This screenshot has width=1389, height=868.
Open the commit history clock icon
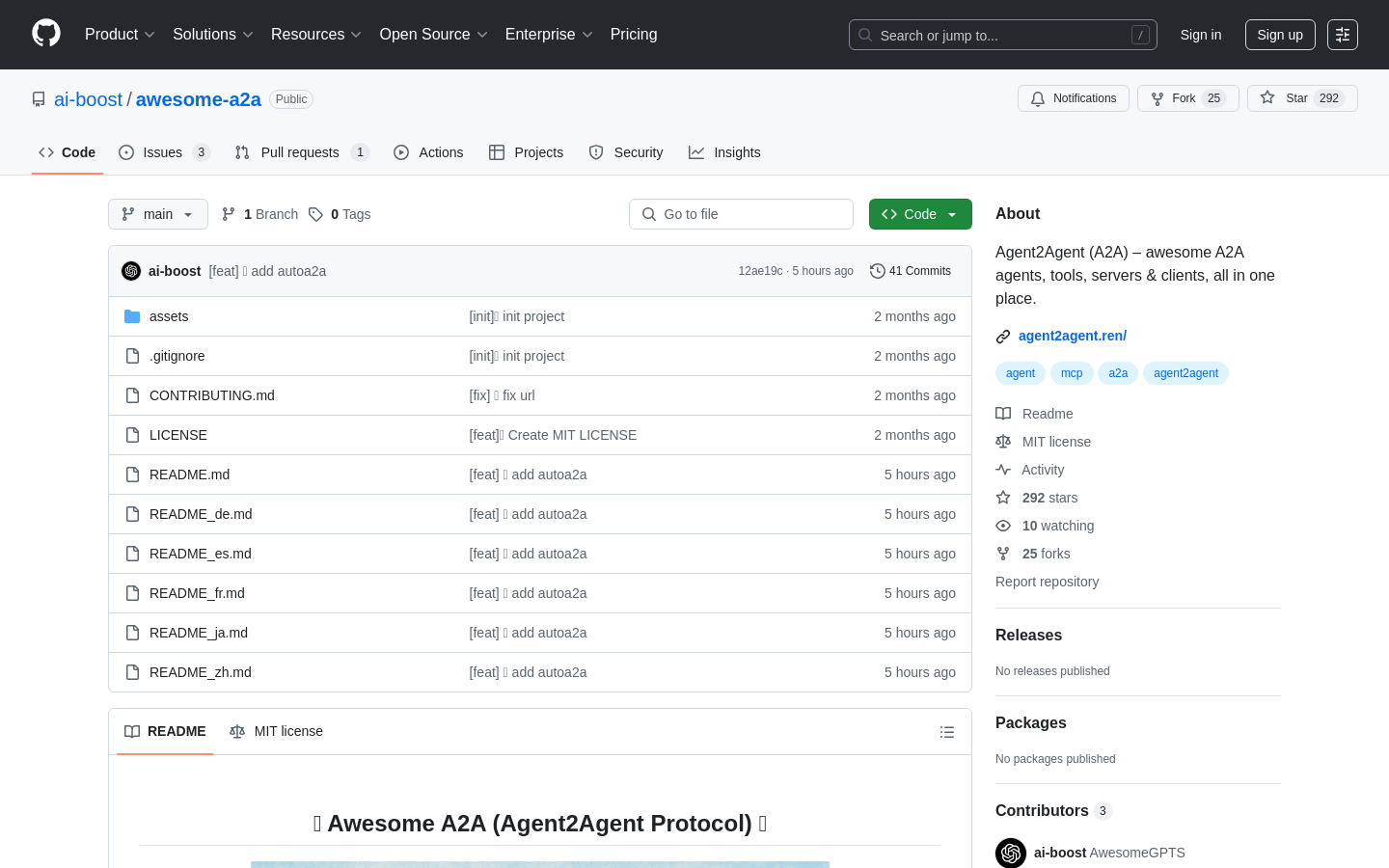(878, 271)
